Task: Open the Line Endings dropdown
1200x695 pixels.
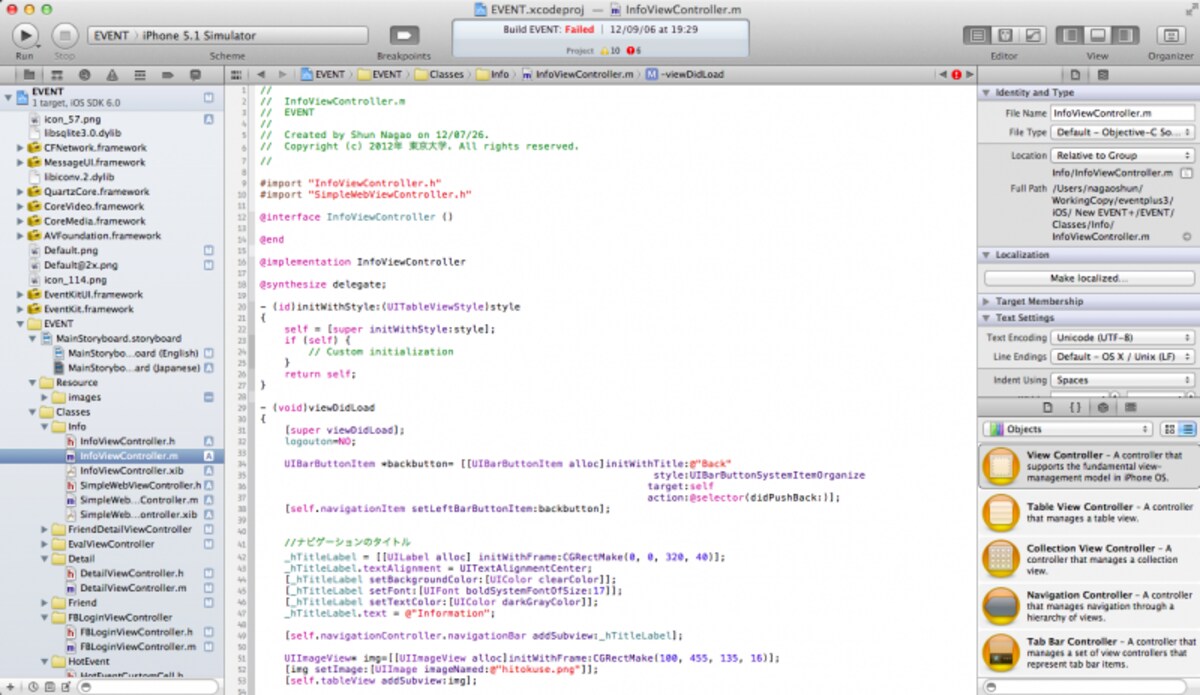Action: point(1123,357)
